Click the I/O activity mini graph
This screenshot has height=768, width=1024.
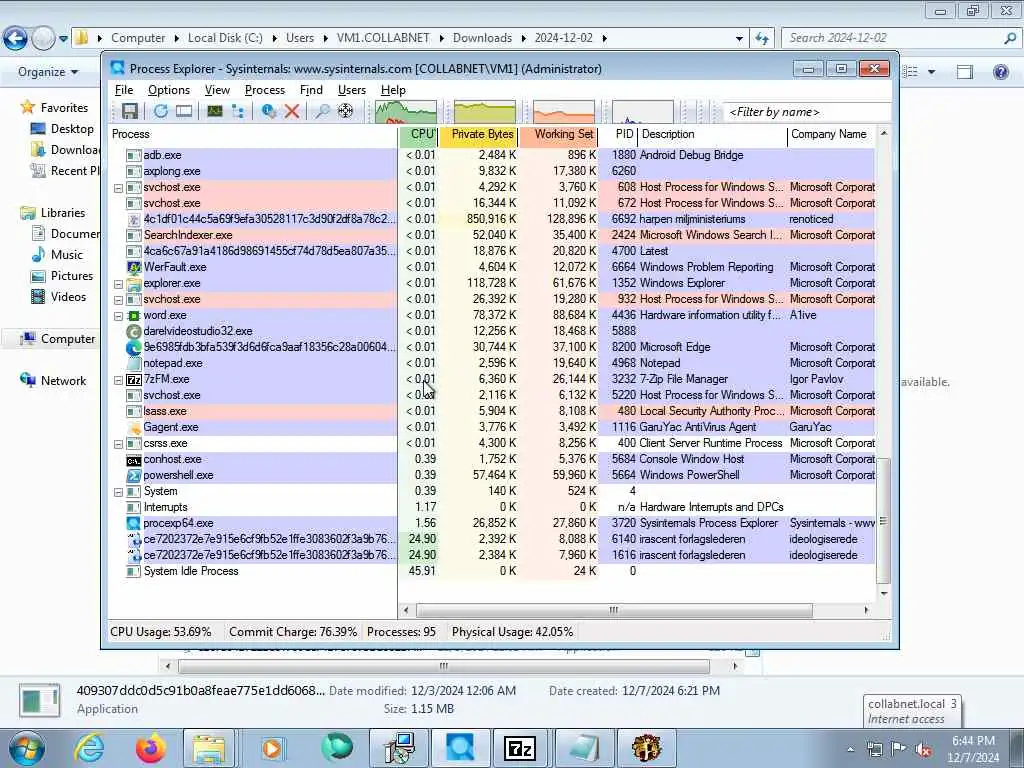[x=643, y=112]
